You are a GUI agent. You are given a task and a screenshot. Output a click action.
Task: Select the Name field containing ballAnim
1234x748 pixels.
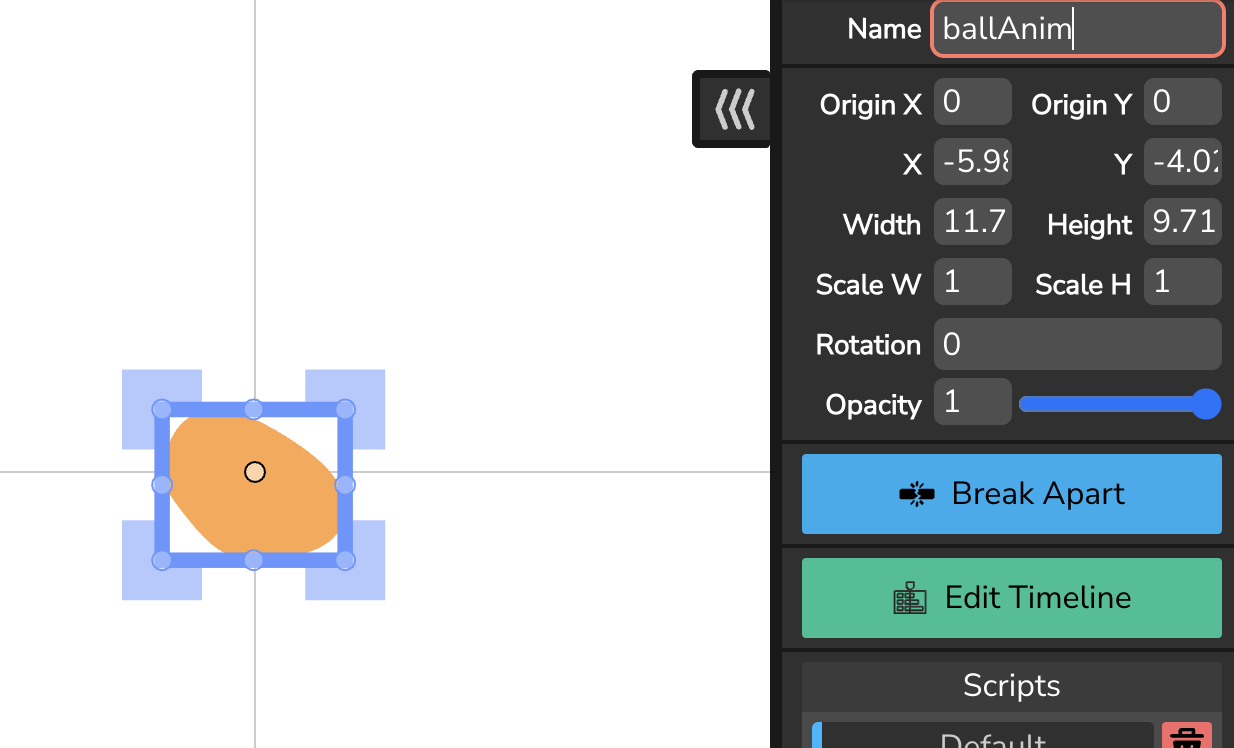point(1078,29)
